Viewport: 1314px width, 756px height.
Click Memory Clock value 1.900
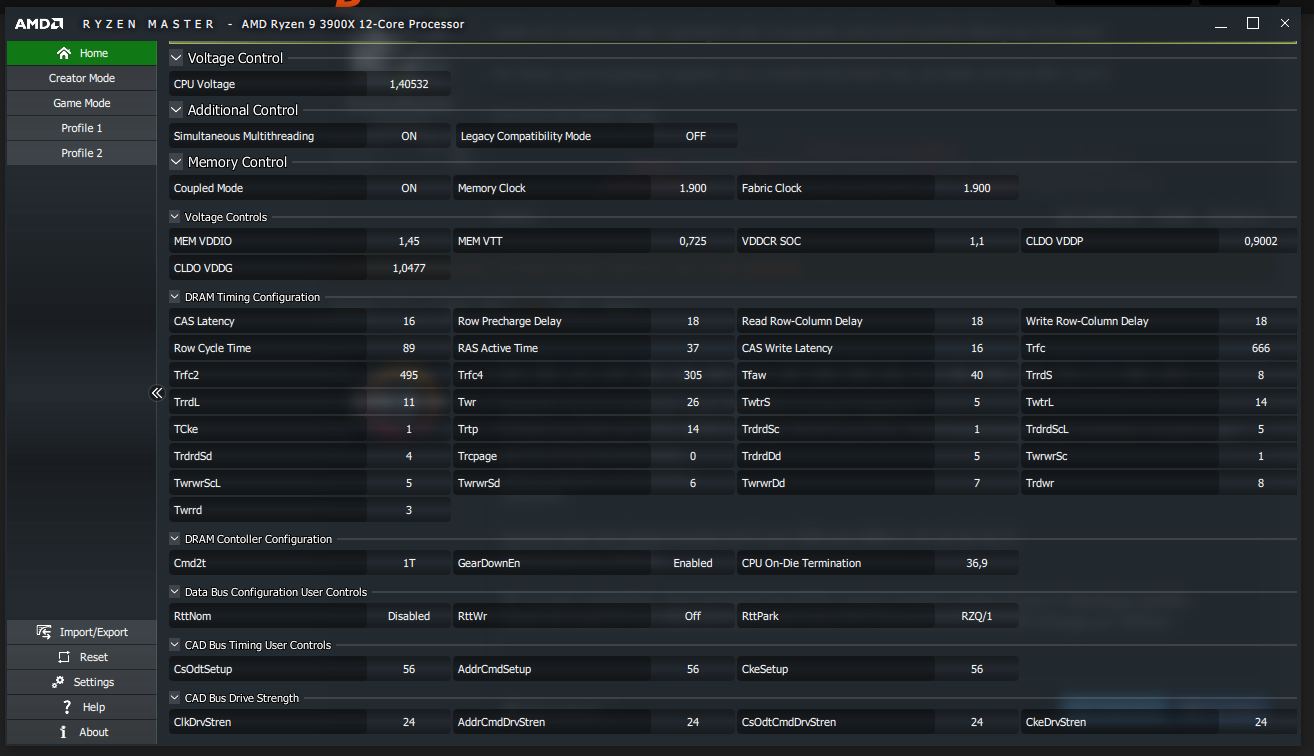click(x=693, y=188)
